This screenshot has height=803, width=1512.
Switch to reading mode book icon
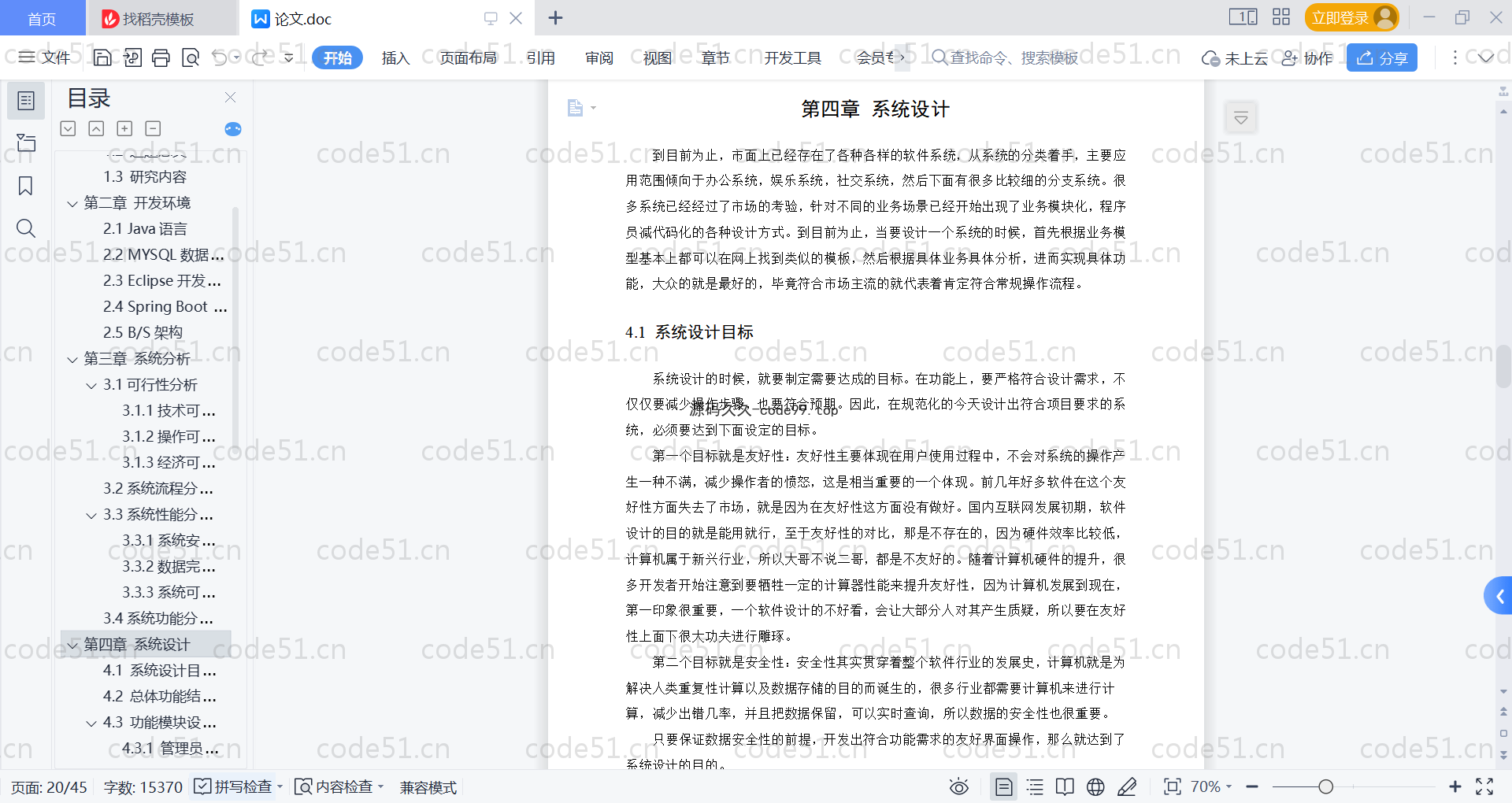(x=1065, y=786)
